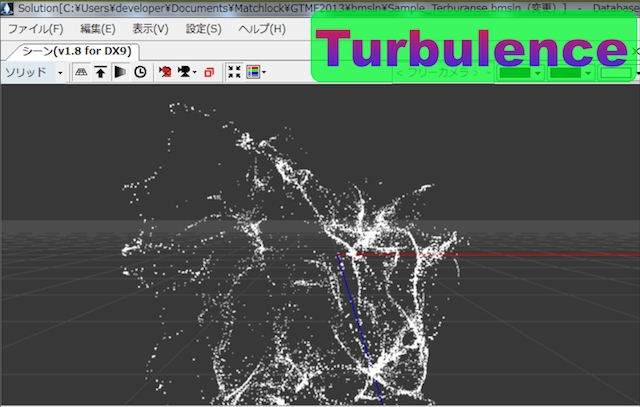The height and width of the screenshot is (407, 640).
Task: Select the シーン(v1.8 for DX9) tab
Action: 77,51
